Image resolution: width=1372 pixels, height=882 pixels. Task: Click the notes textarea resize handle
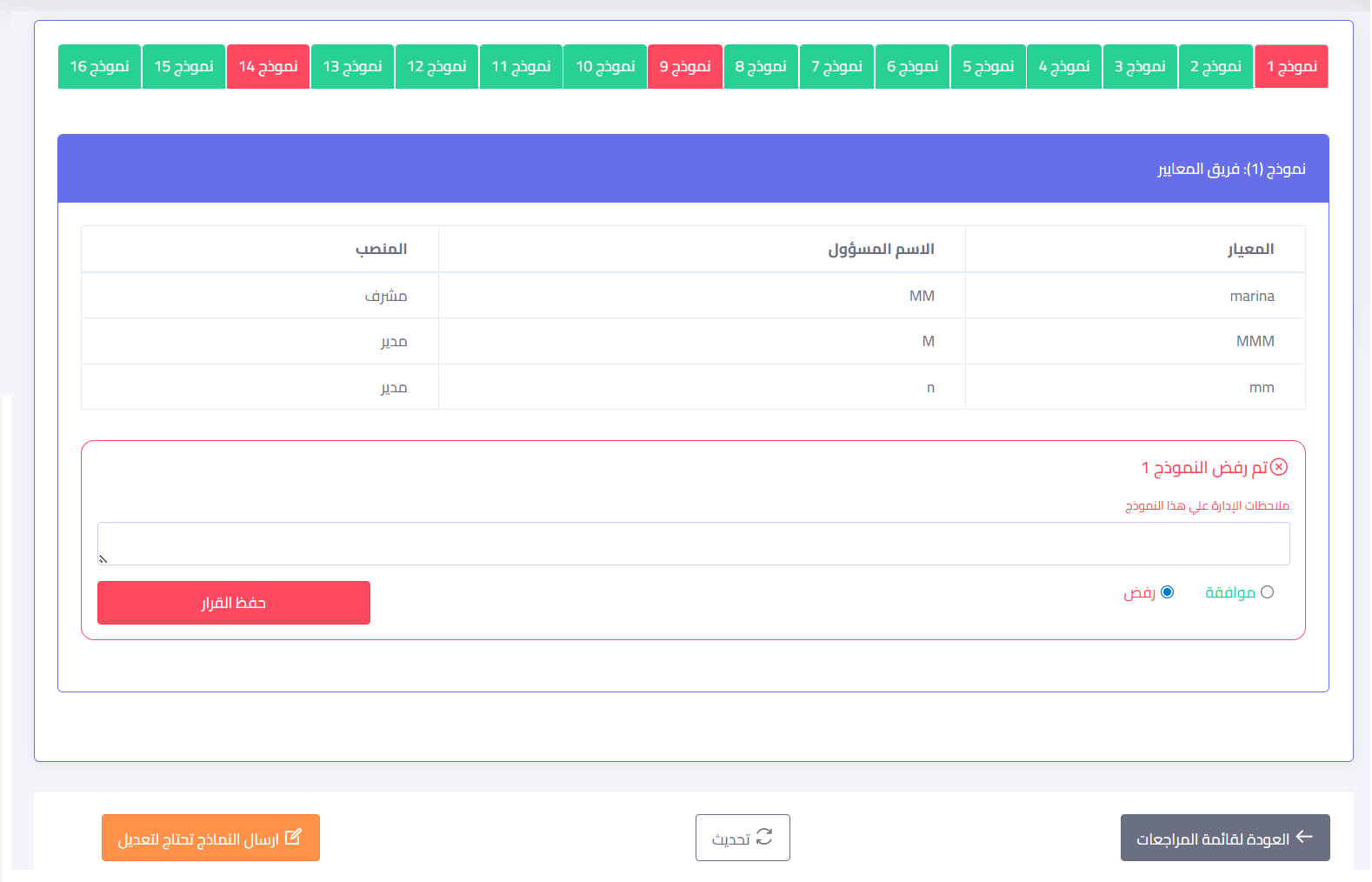pos(103,559)
